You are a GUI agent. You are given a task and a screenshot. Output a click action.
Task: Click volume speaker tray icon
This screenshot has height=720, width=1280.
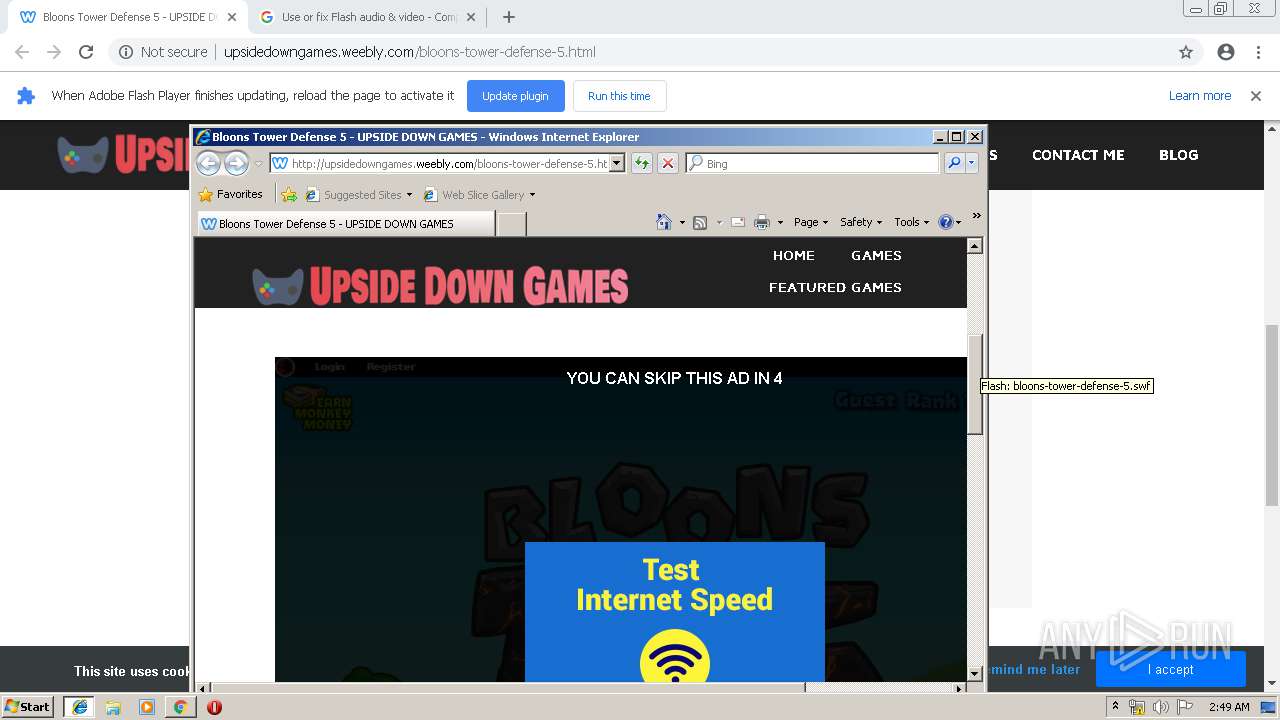click(1160, 707)
